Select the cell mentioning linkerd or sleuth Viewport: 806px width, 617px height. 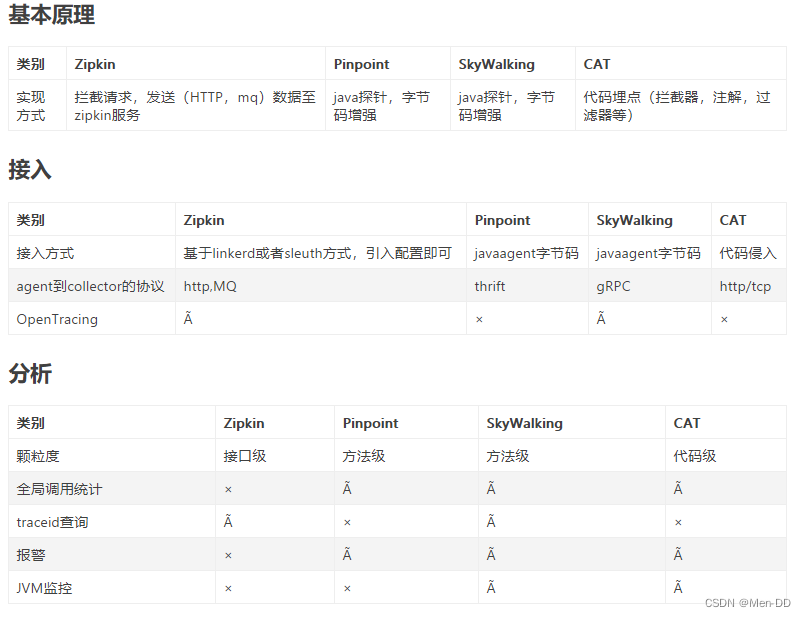[x=317, y=253]
